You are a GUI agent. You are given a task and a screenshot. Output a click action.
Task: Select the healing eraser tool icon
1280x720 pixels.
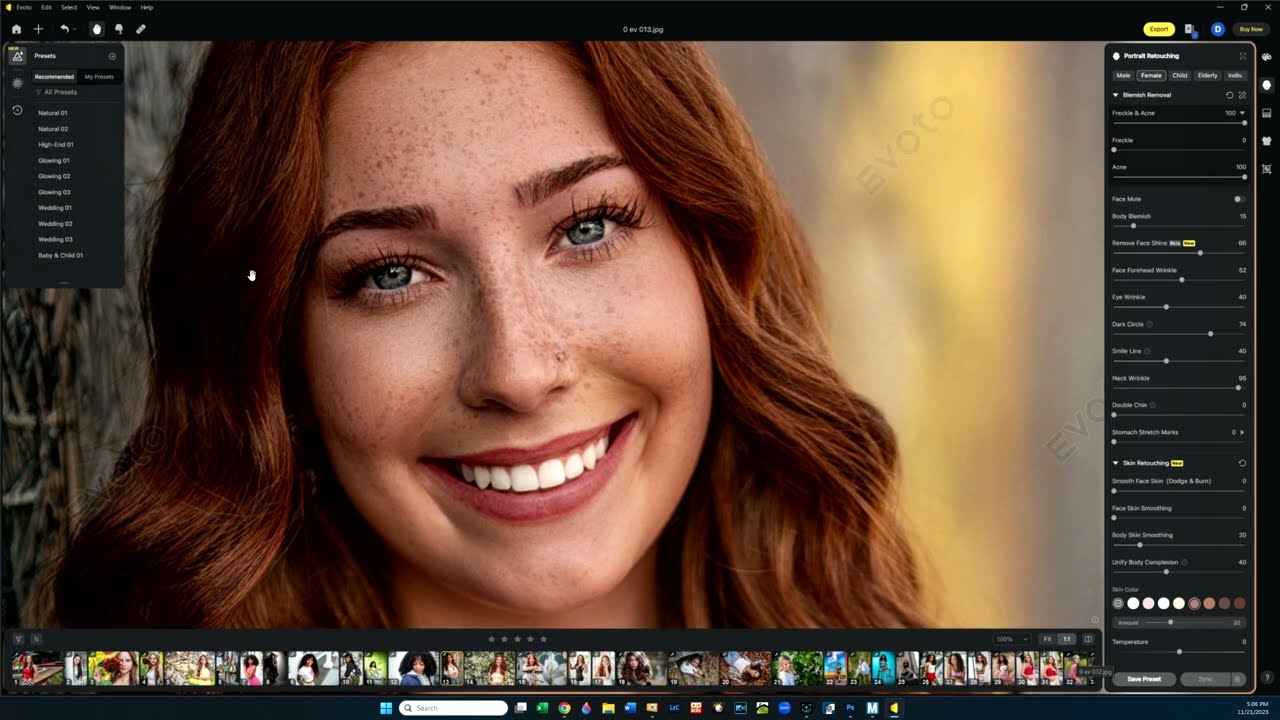tap(141, 29)
